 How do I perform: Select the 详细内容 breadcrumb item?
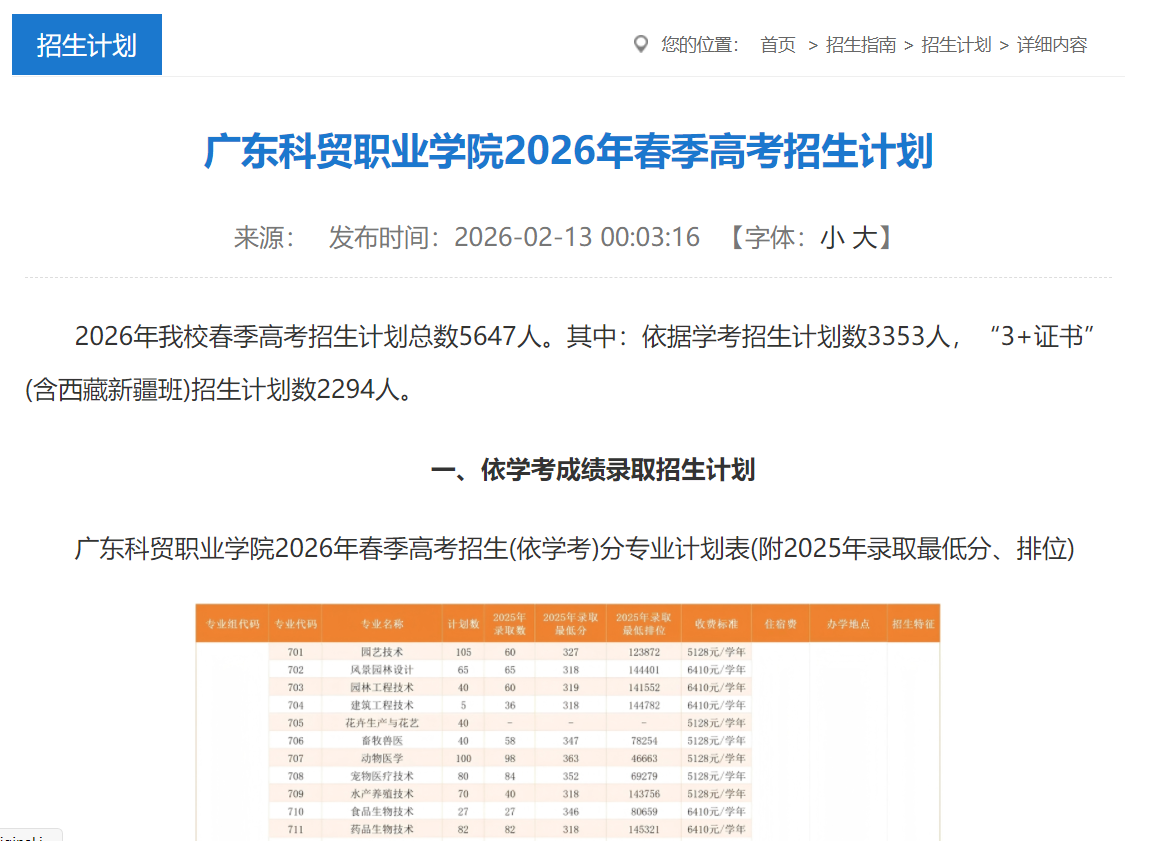1051,45
